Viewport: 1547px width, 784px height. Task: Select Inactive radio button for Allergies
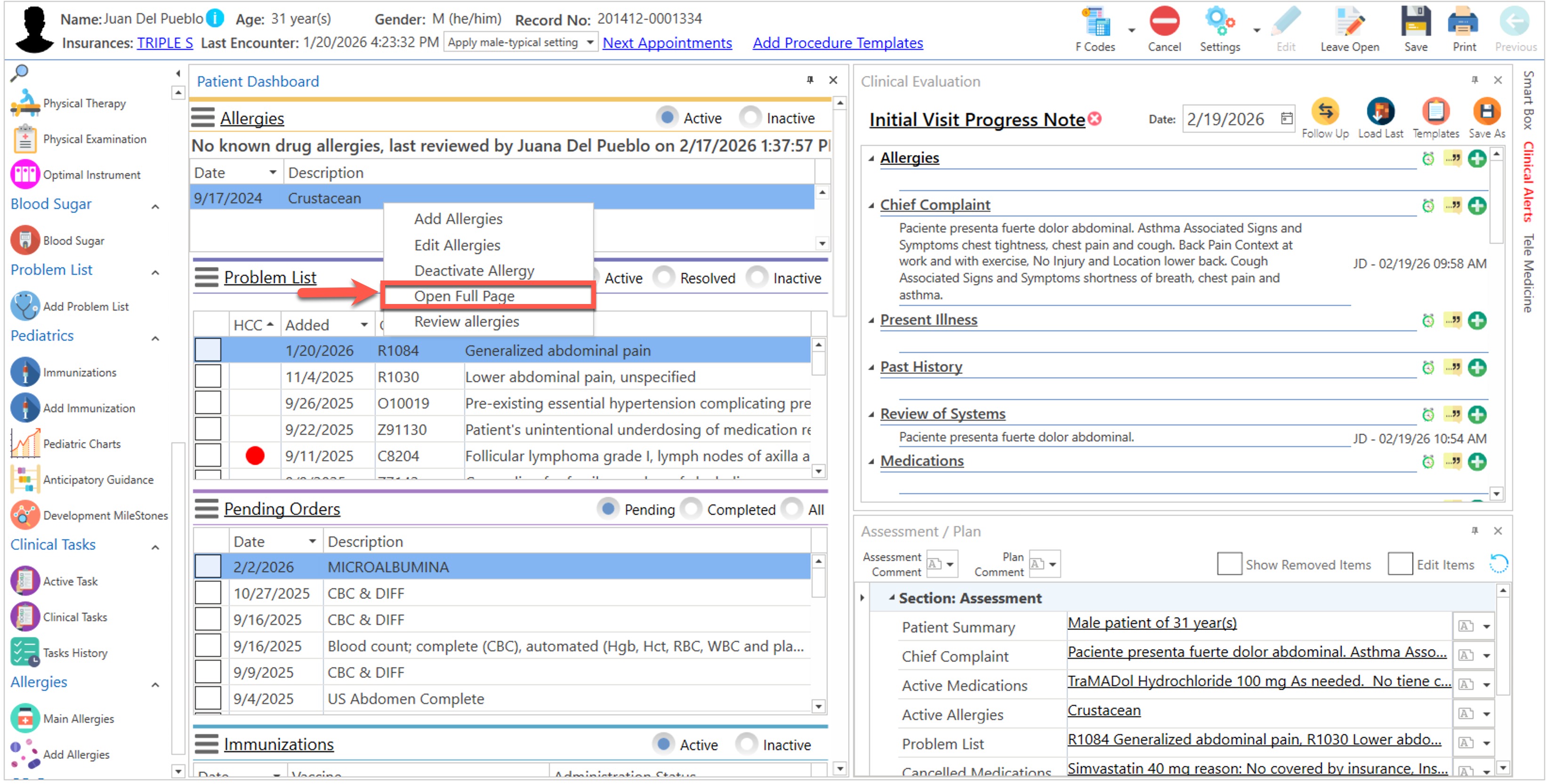[x=750, y=118]
